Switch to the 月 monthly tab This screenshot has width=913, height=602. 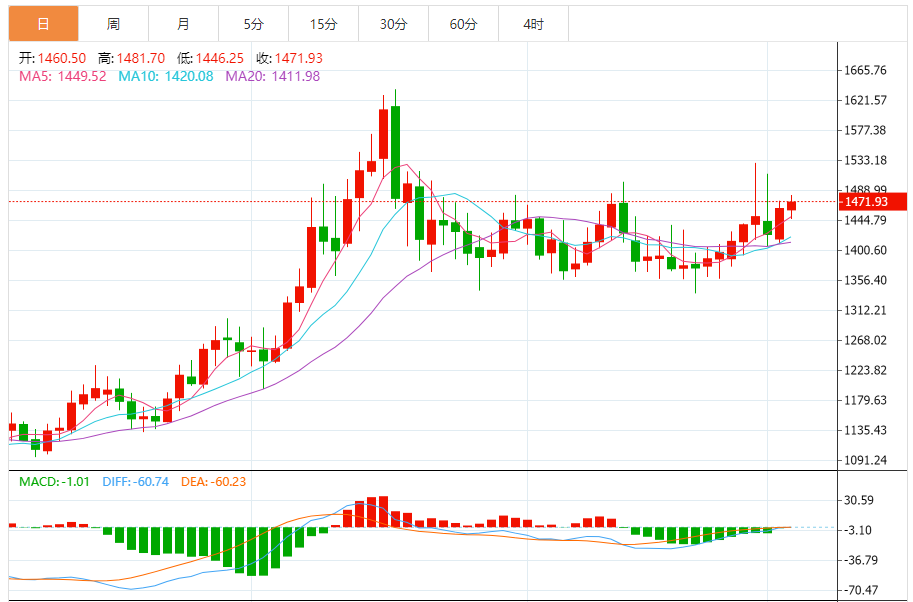(x=183, y=24)
